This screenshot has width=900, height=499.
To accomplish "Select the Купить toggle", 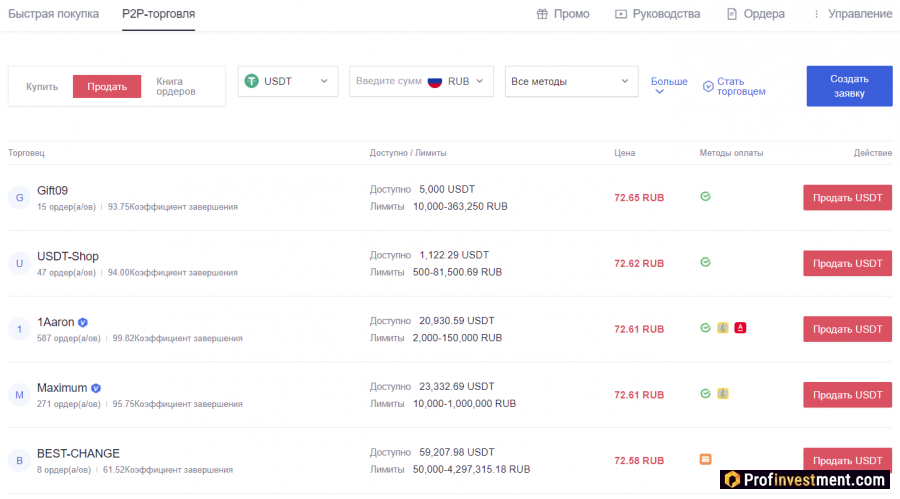I will point(42,87).
